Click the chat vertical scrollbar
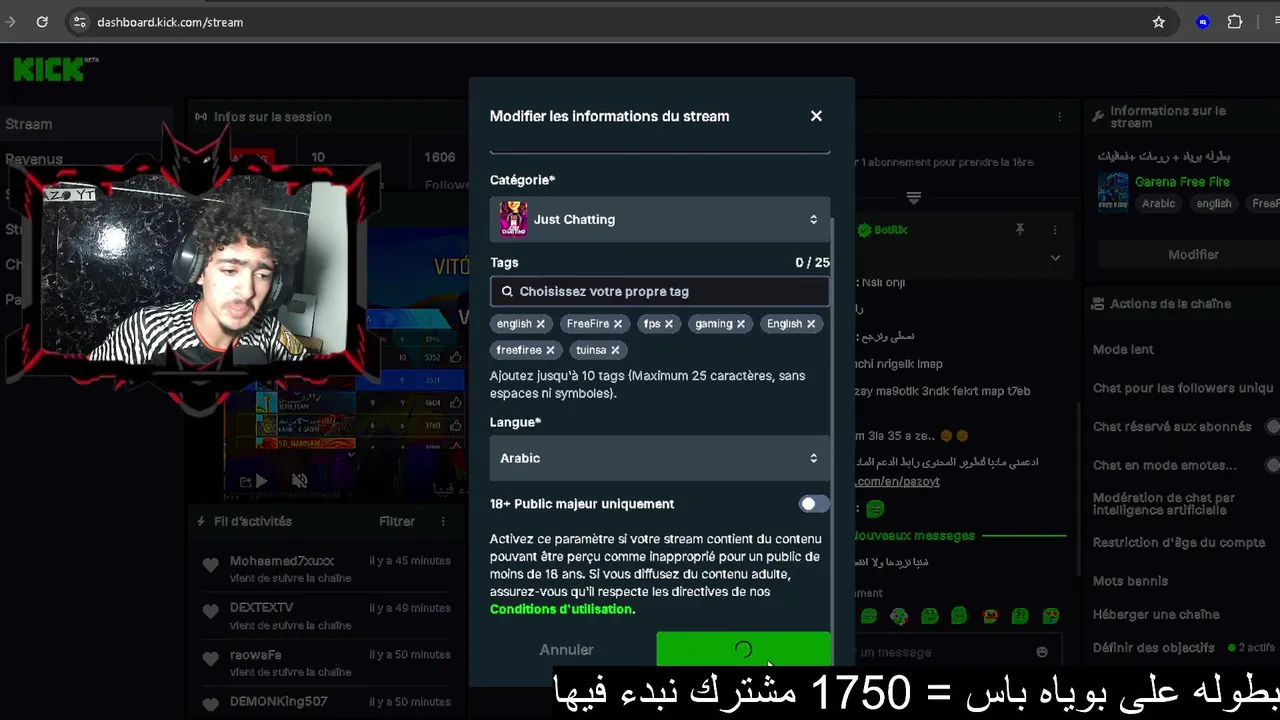This screenshot has height=720, width=1280. [x=1078, y=490]
